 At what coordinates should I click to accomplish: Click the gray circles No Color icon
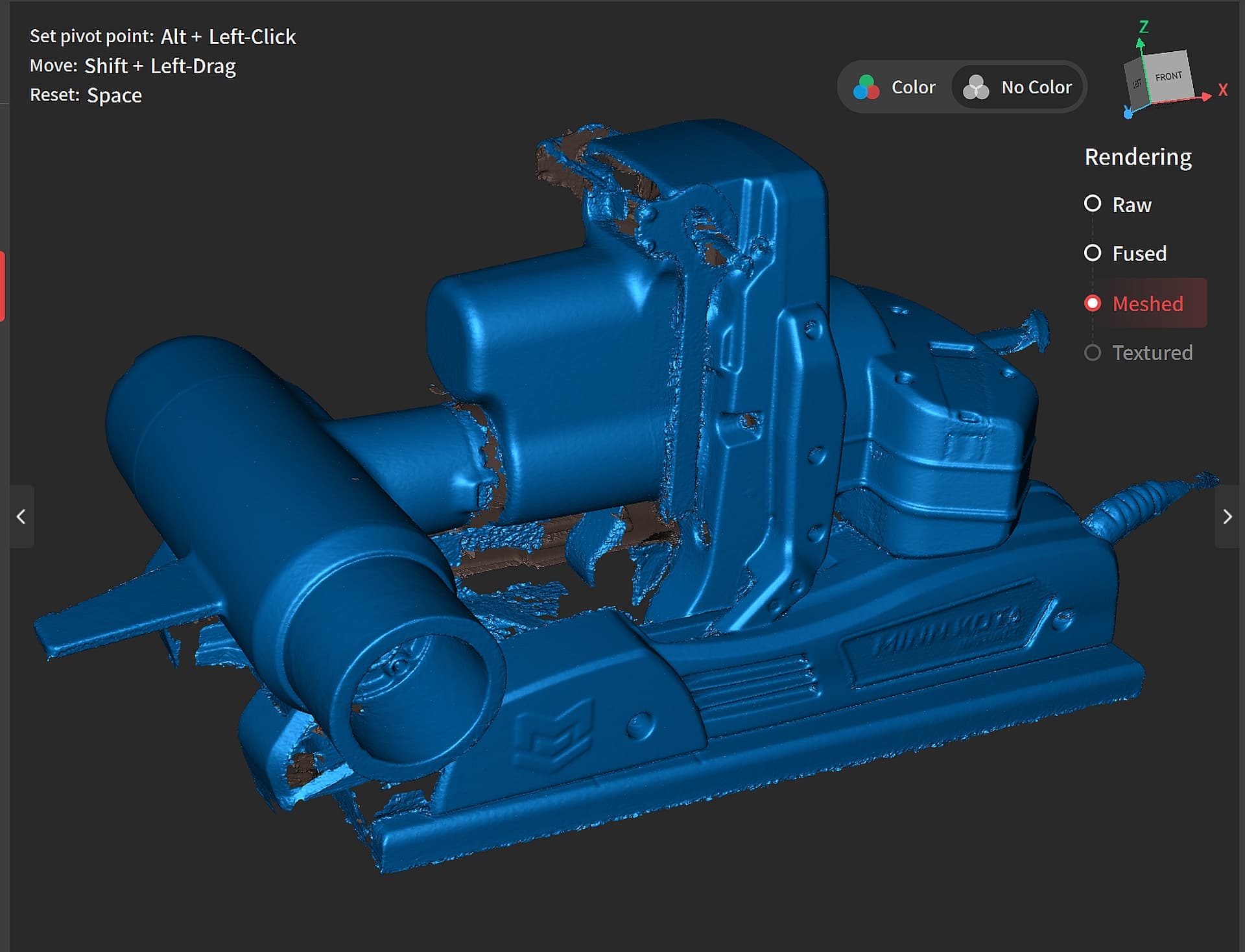click(x=976, y=87)
